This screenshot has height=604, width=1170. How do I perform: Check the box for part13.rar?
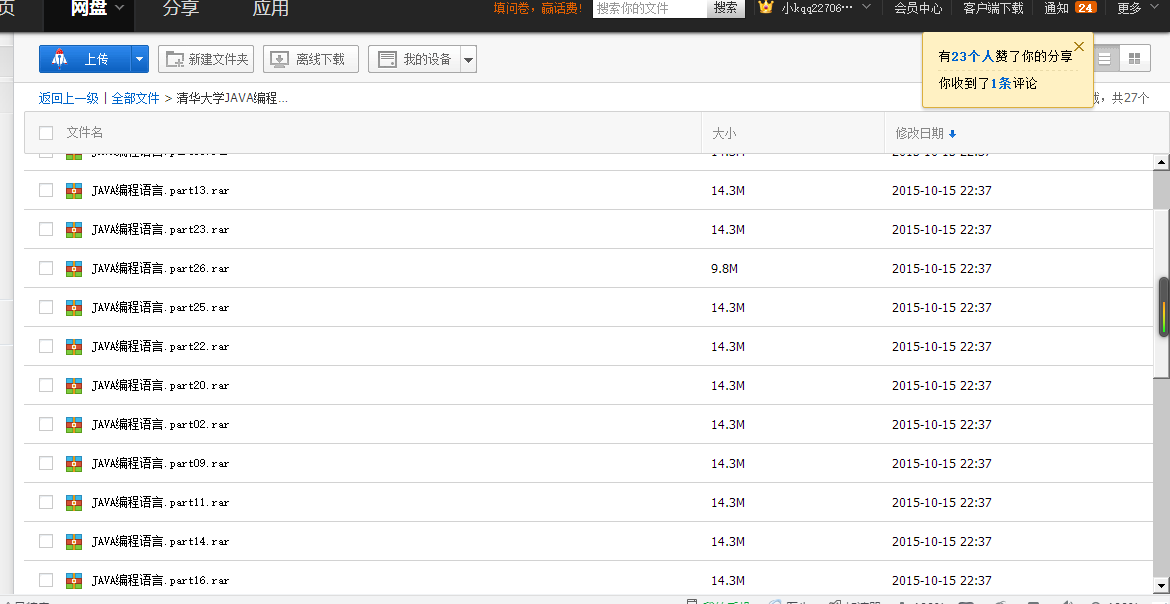(x=46, y=190)
